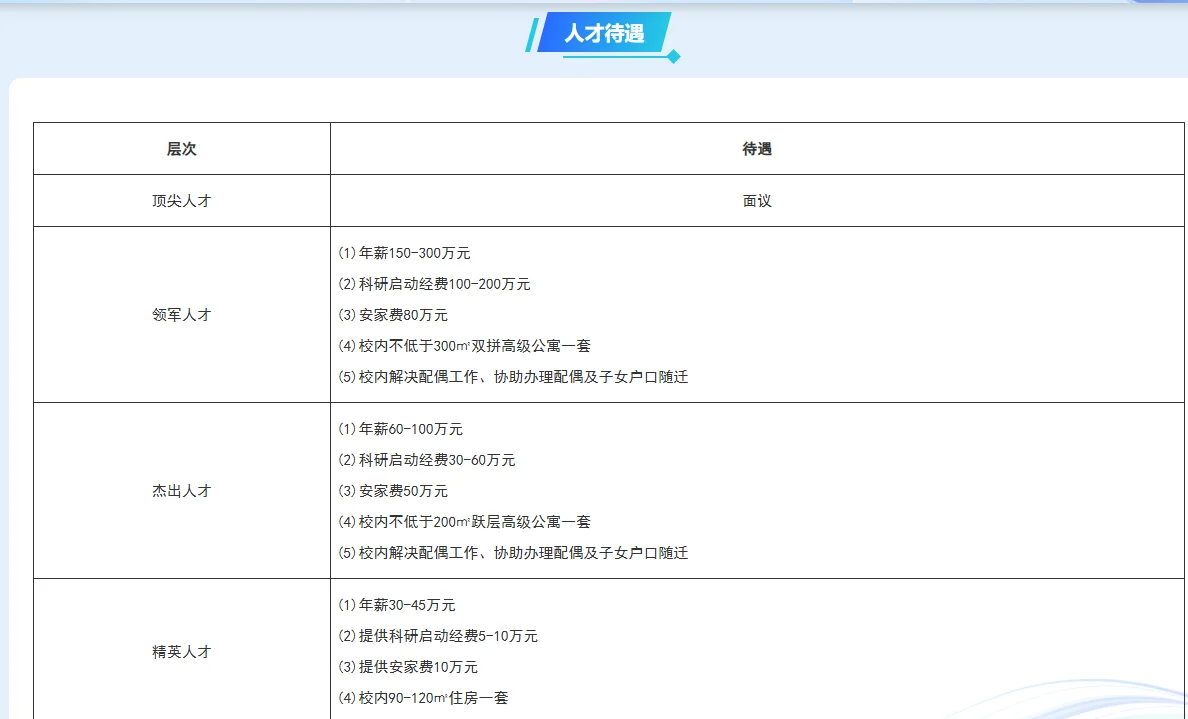Select the text 年薪60-100万元
This screenshot has width=1188, height=719.
(411, 429)
